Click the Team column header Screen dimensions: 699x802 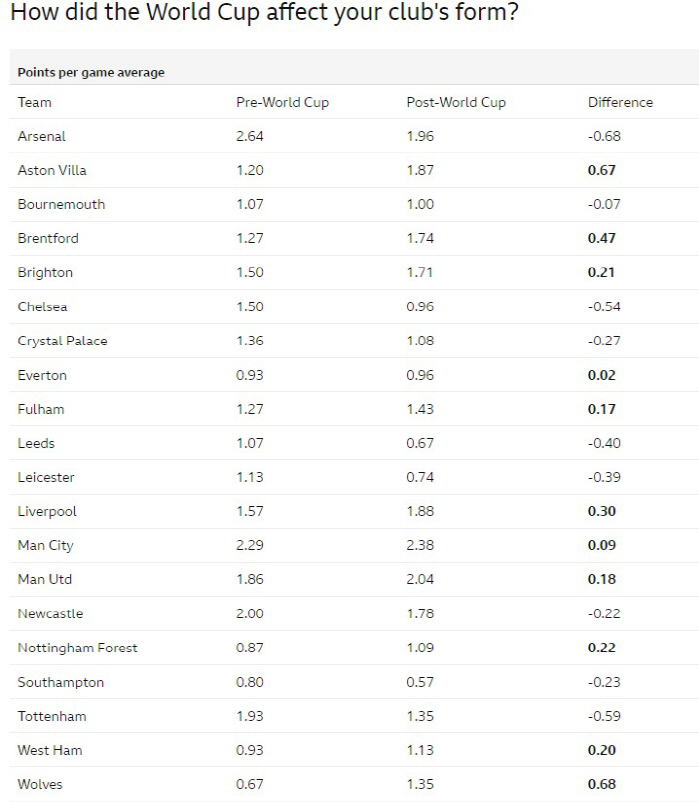pyautogui.click(x=34, y=102)
